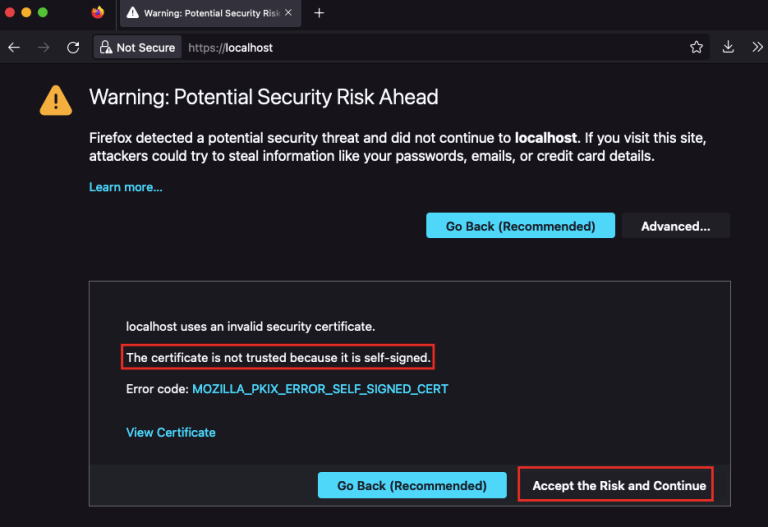Click the Firefox logo pinned tab
768x527 pixels.
coord(97,13)
